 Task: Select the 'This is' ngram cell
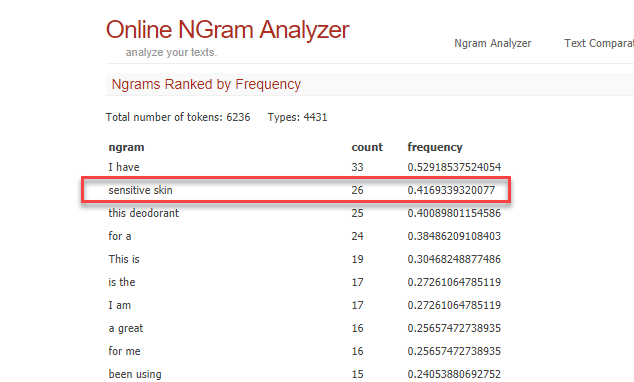tap(124, 259)
